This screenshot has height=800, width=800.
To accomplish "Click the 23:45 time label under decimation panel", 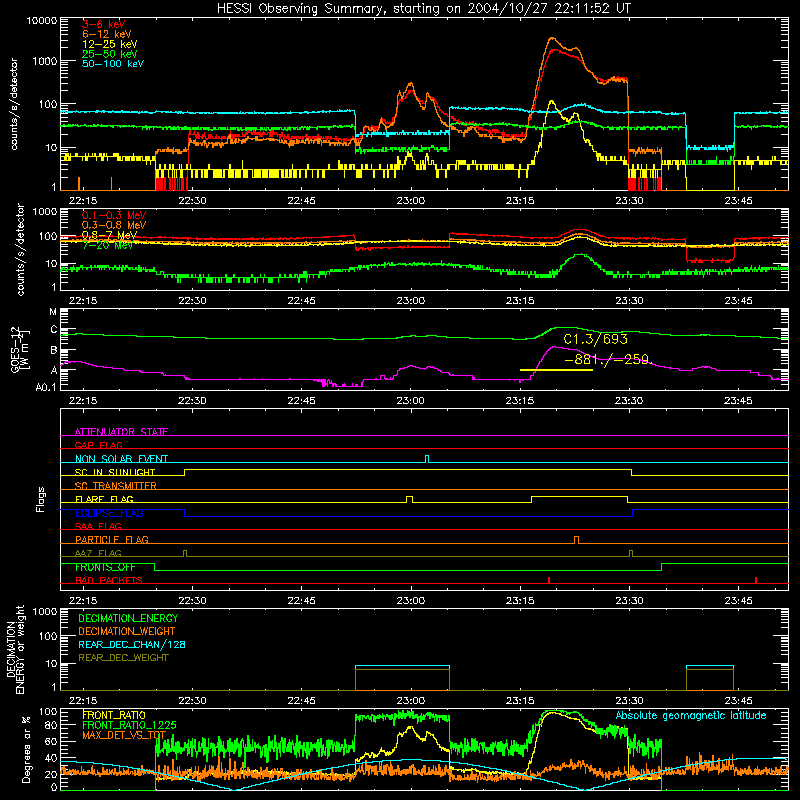I will tap(738, 701).
